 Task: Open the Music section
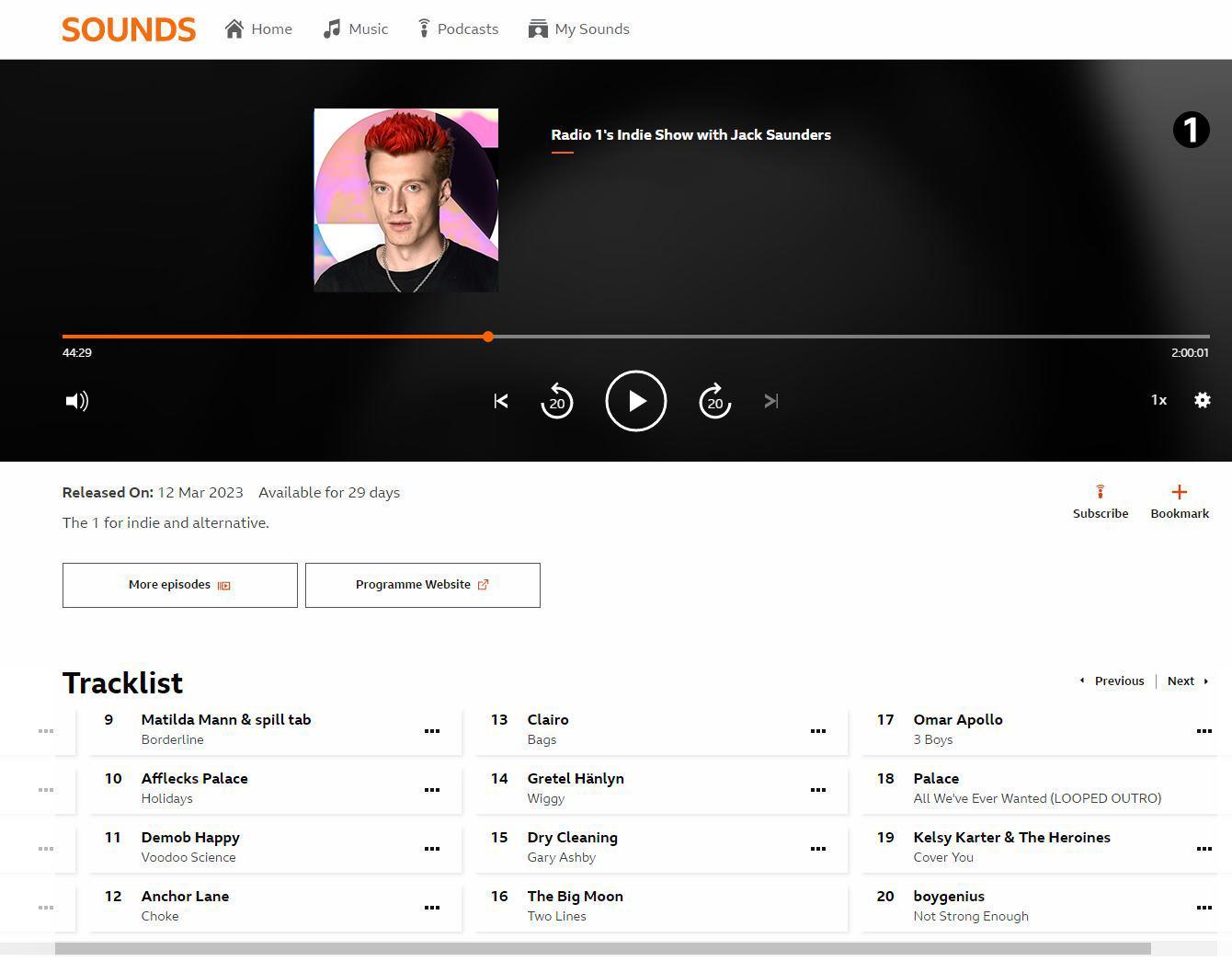pos(356,29)
